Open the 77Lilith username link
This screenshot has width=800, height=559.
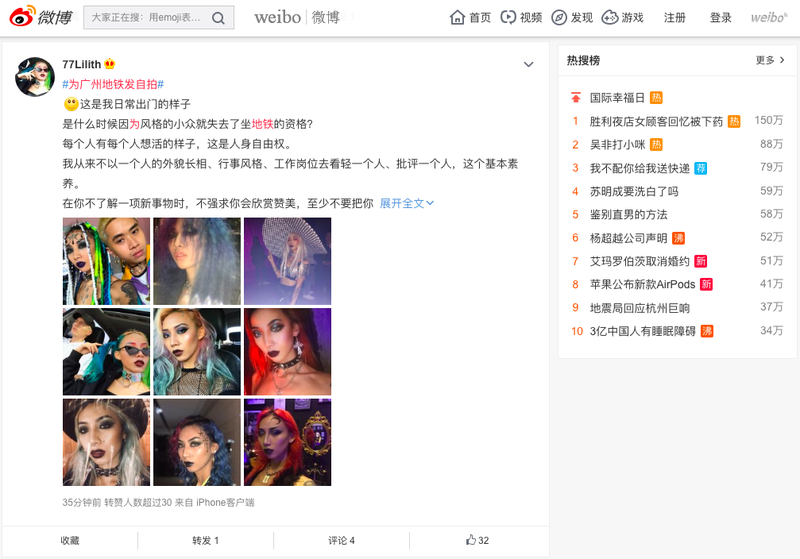(82, 64)
